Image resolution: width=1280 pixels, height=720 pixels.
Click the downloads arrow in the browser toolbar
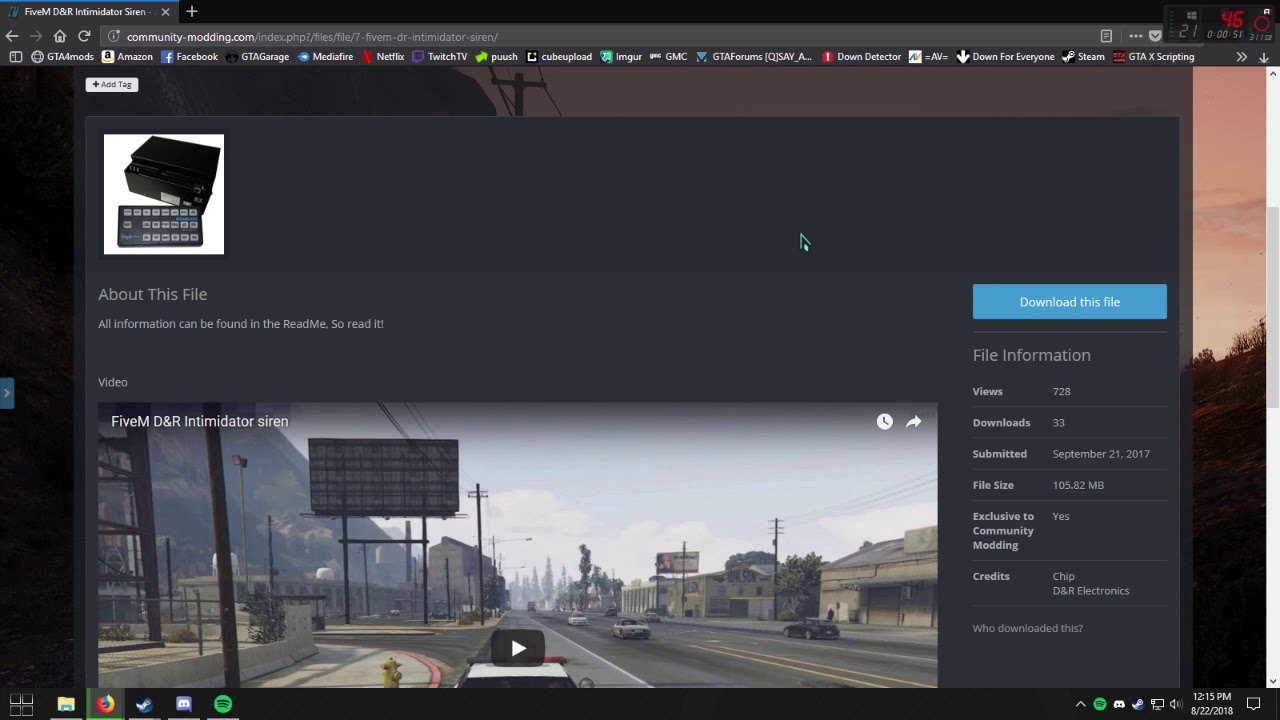point(1264,57)
